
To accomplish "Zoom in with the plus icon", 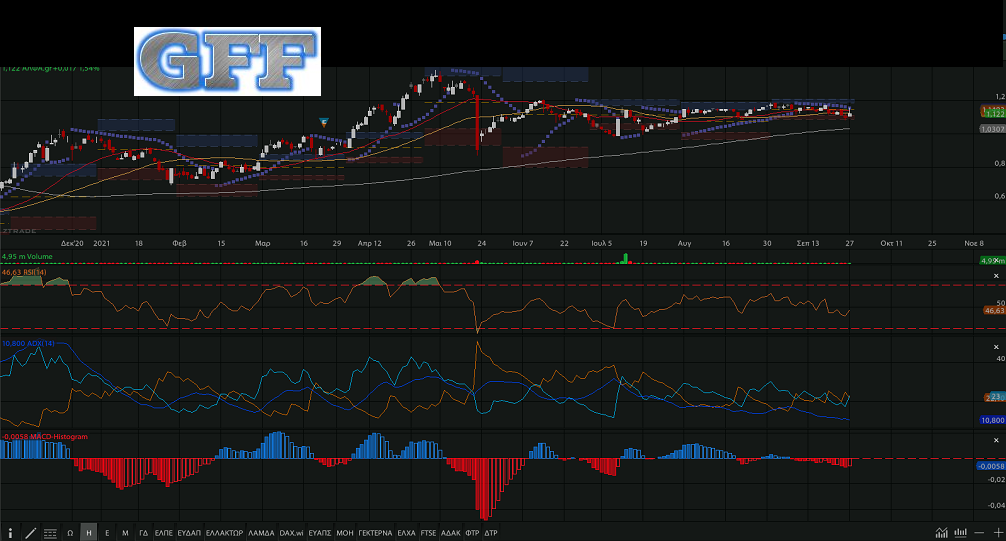I will 998,533.
